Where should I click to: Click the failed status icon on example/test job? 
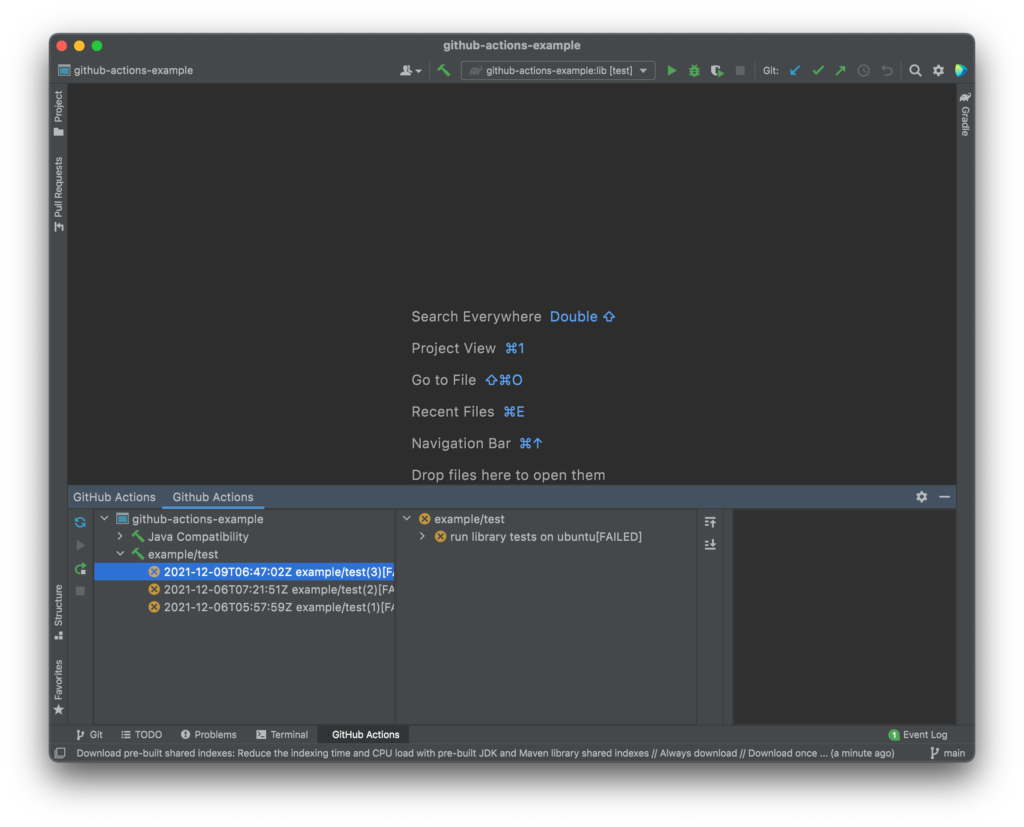coord(424,519)
